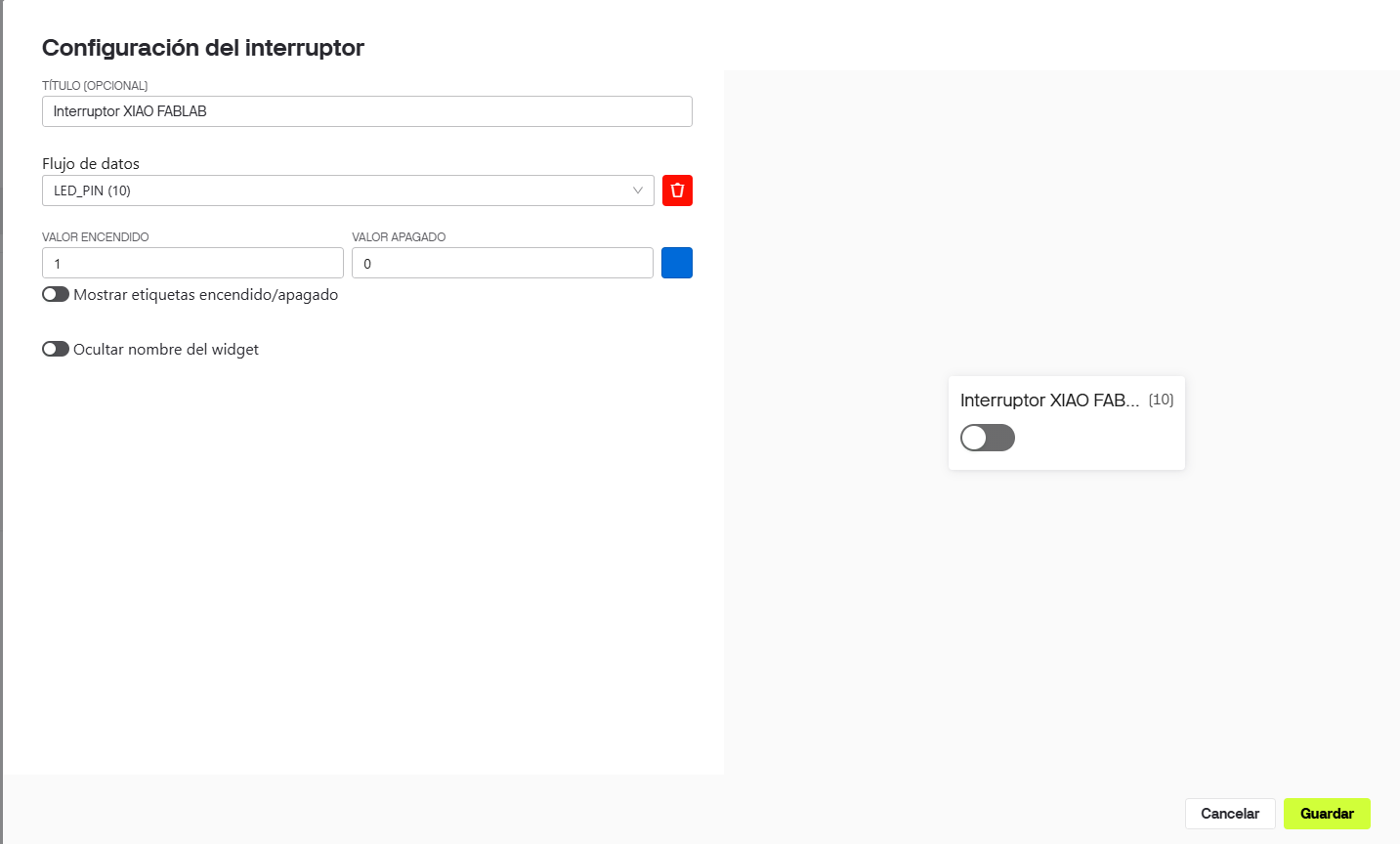The height and width of the screenshot is (844, 1400).
Task: Toggle Mostrar etiquetas encendido/apagado switch
Action: (56, 294)
